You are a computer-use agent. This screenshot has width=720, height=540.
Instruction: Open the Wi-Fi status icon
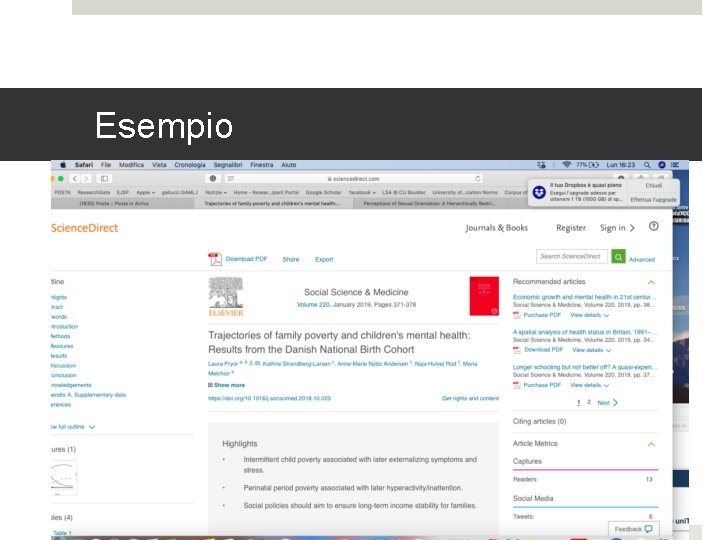point(567,165)
